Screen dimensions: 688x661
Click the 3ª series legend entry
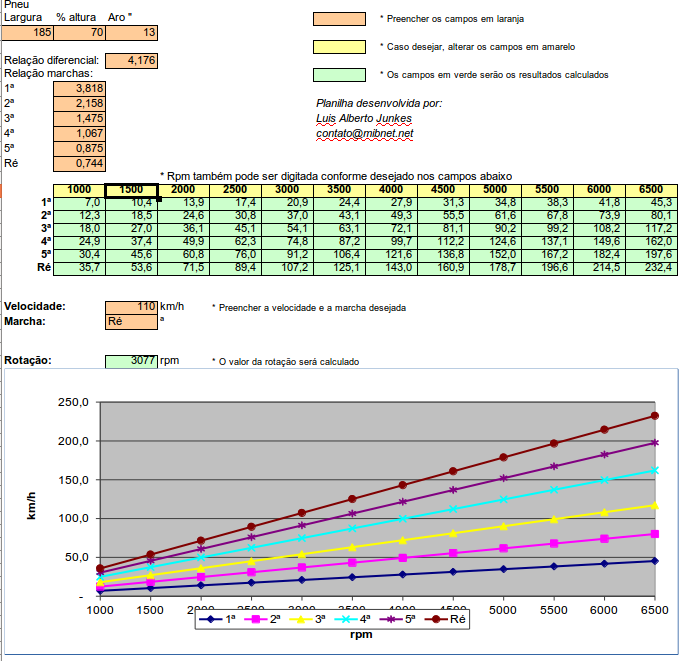[307, 619]
